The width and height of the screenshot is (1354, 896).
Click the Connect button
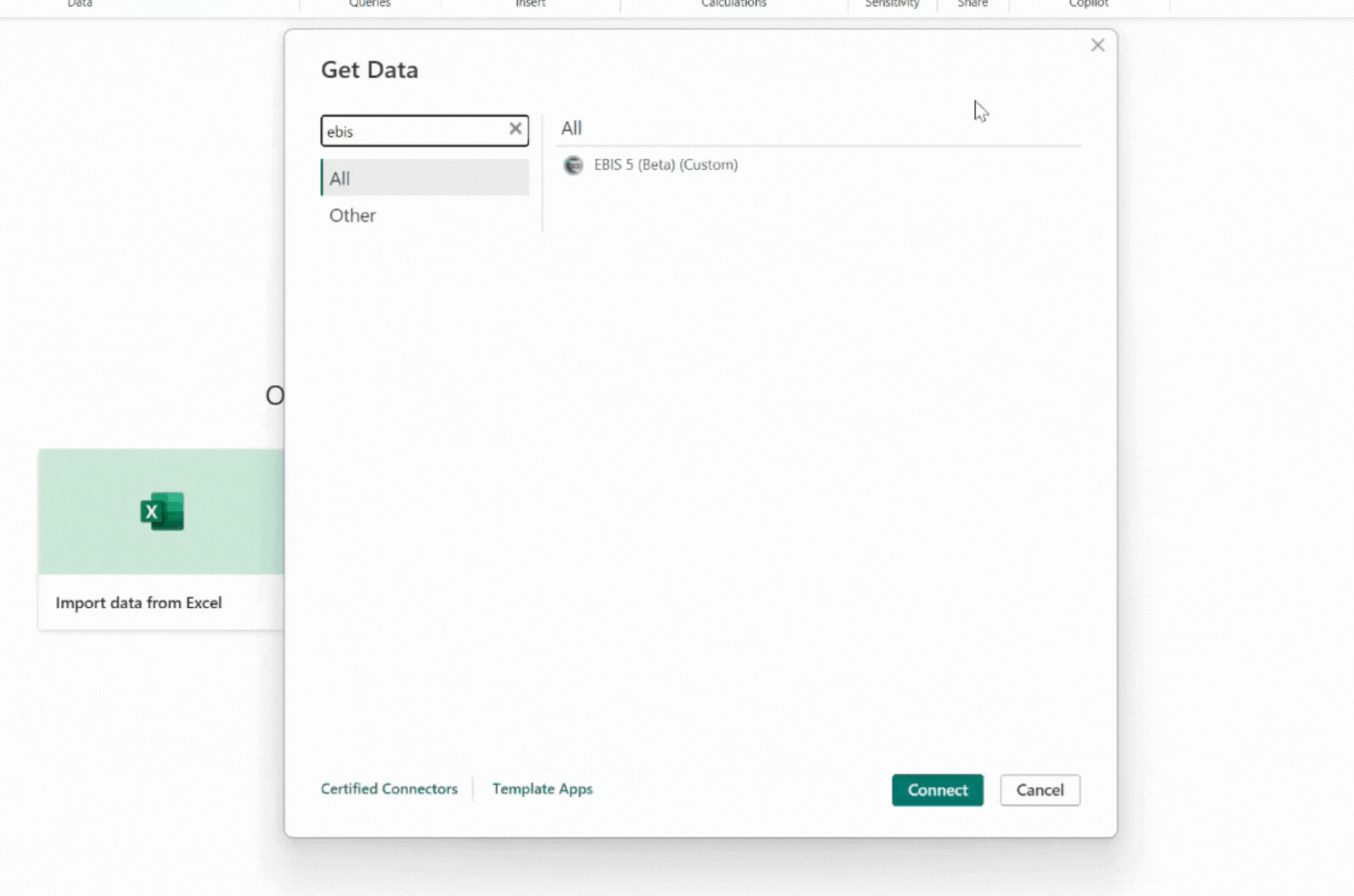pos(938,790)
